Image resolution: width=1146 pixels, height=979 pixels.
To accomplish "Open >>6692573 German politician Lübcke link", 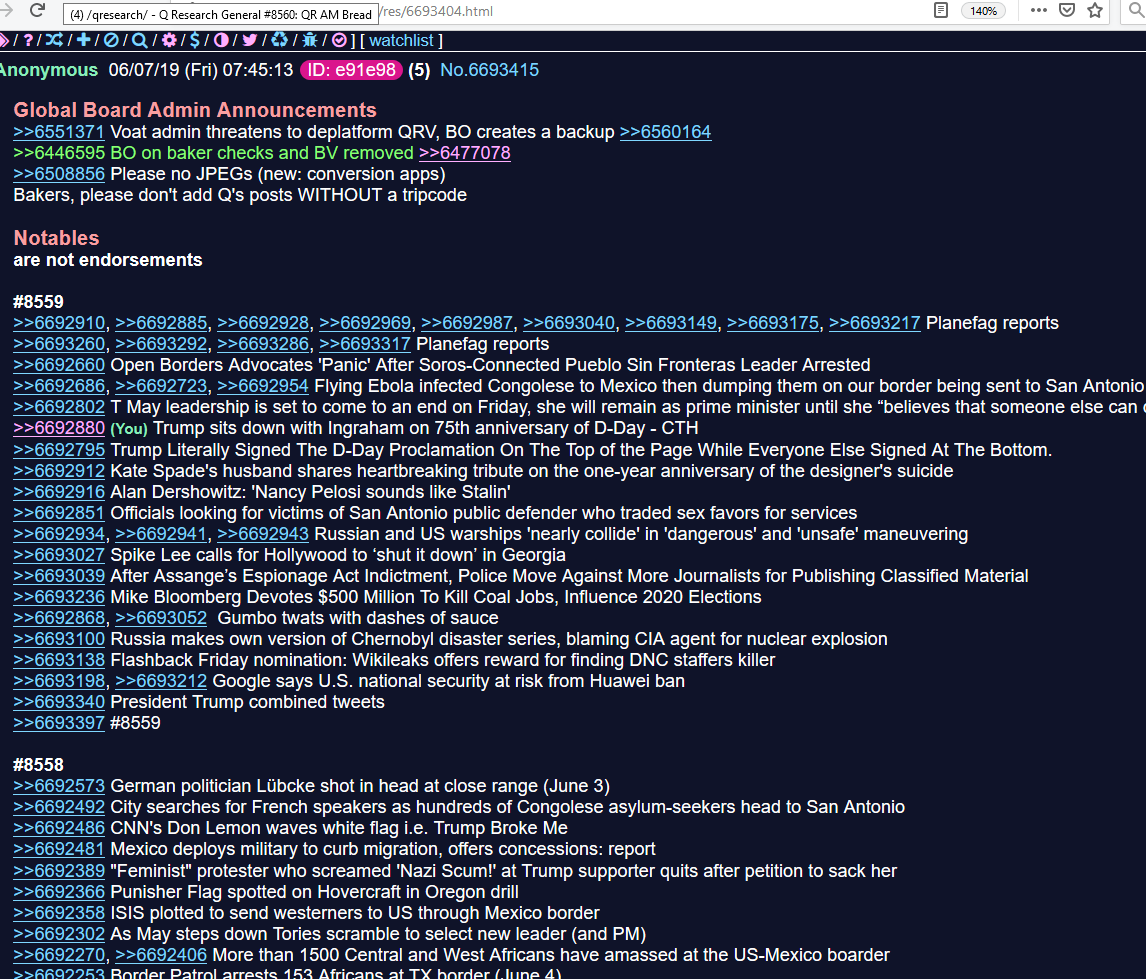I will (59, 787).
